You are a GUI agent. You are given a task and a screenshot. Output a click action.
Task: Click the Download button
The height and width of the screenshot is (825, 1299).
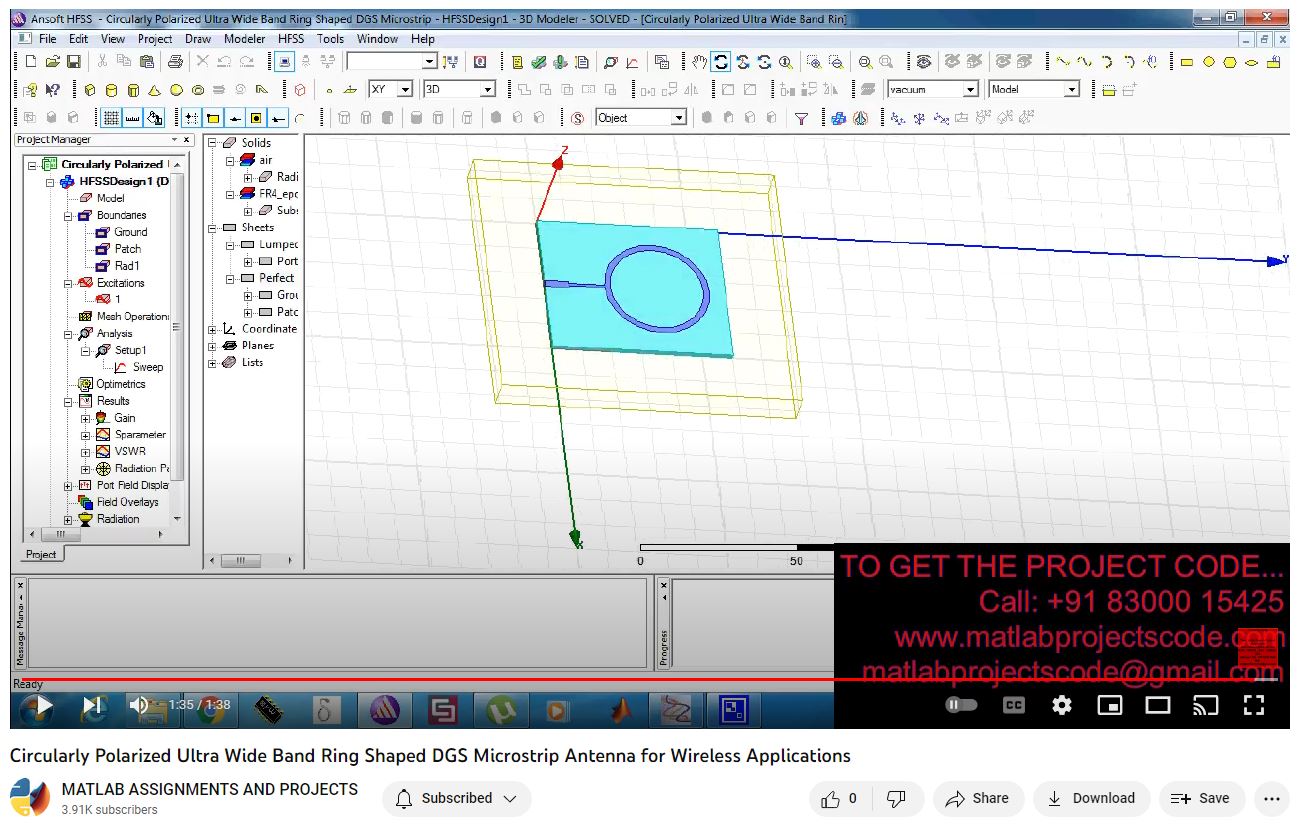[1091, 799]
